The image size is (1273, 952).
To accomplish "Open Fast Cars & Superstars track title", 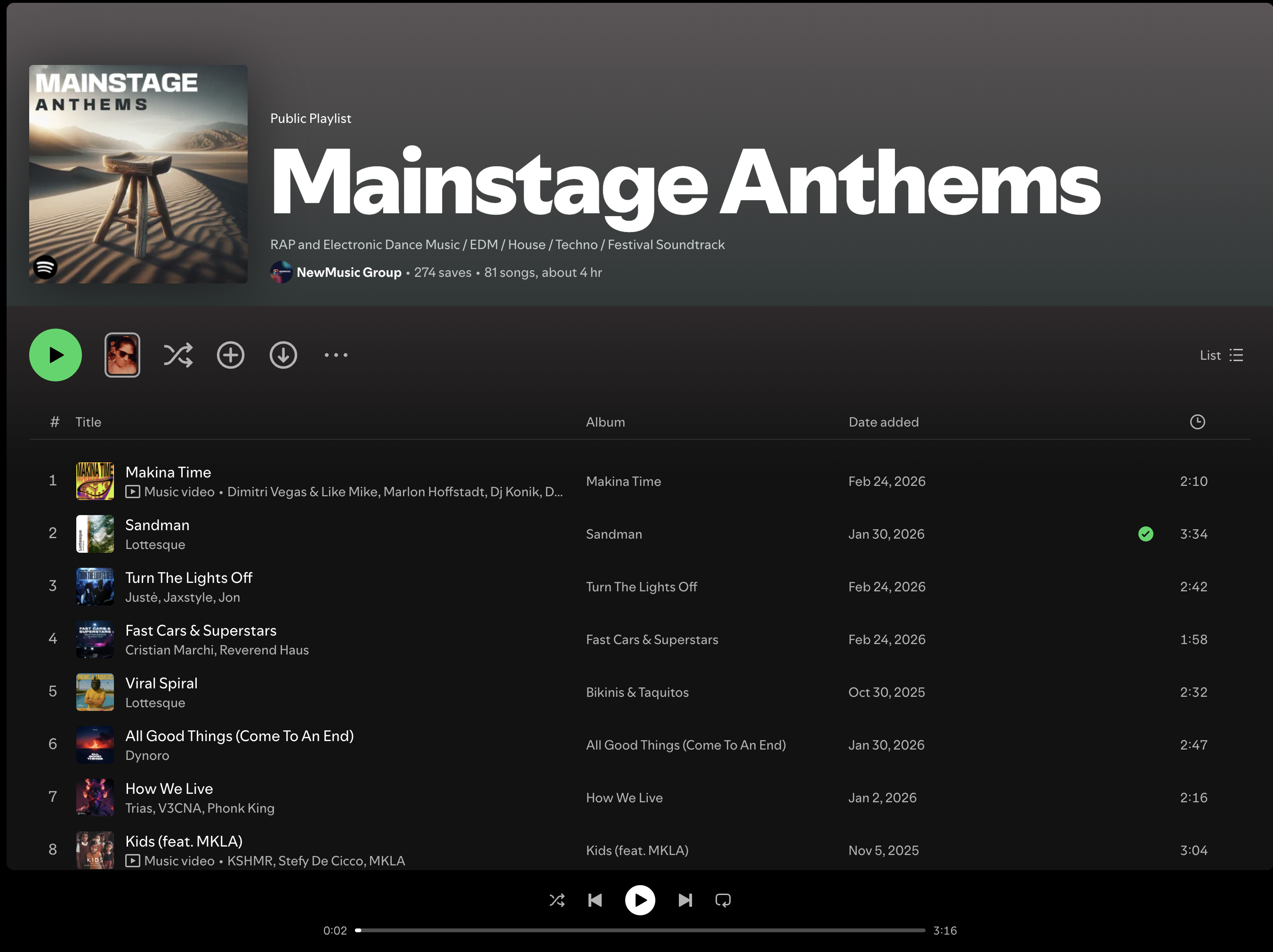I will tap(201, 630).
